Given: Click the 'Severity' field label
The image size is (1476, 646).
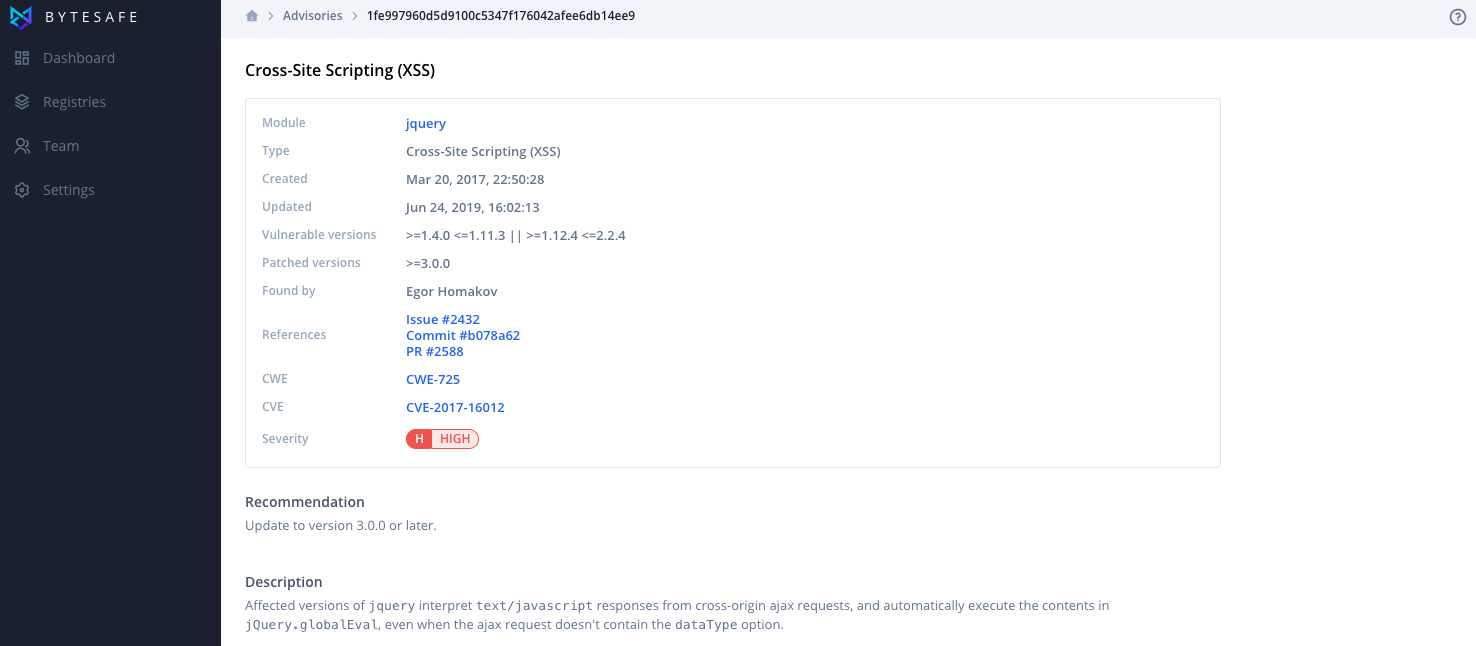Looking at the screenshot, I should (285, 439).
